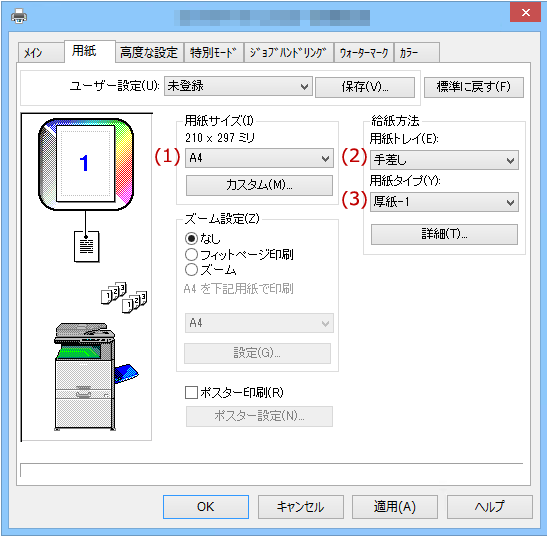547x536 pixels.
Task: Click the OK button
Action: (206, 507)
